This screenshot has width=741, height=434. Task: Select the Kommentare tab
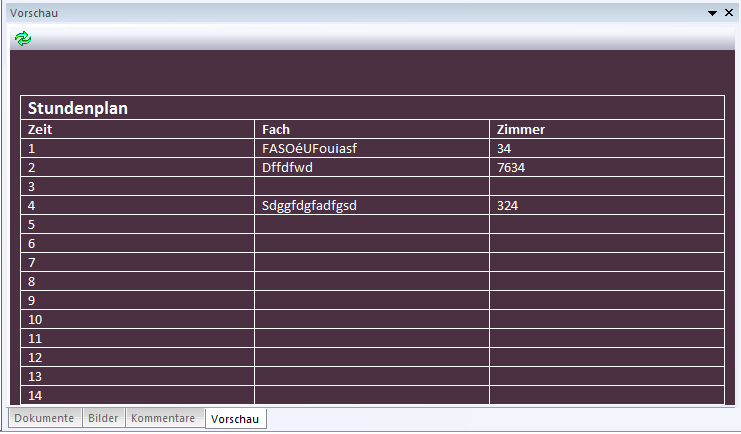[x=163, y=418]
